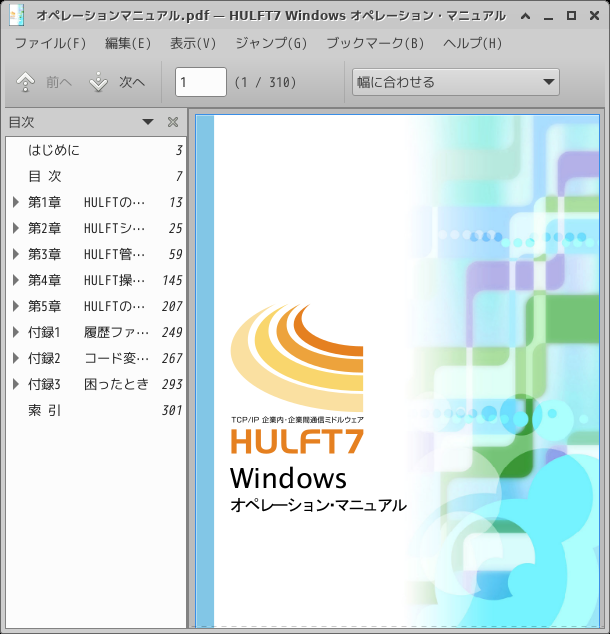Jump to 目 次 entry on page 7
The image size is (610, 634).
pyautogui.click(x=96, y=176)
